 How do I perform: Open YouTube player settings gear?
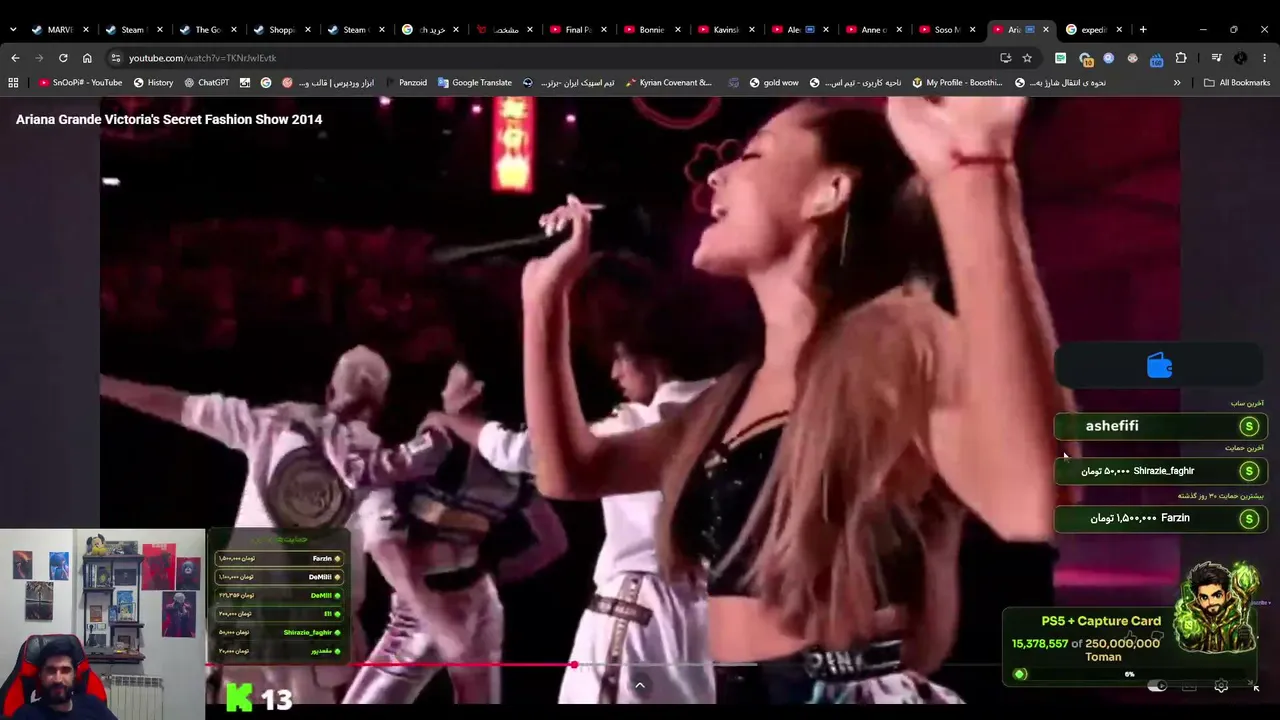[1221, 686]
